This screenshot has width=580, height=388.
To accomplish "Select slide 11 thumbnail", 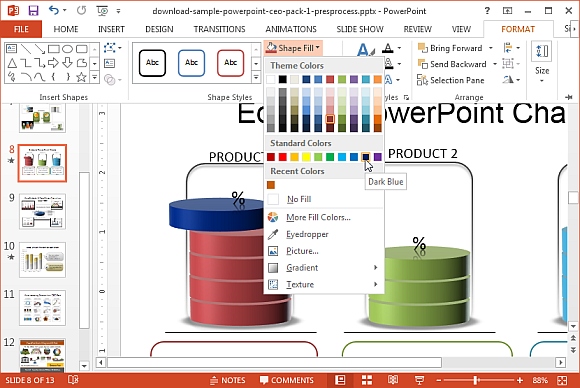I will click(x=43, y=308).
